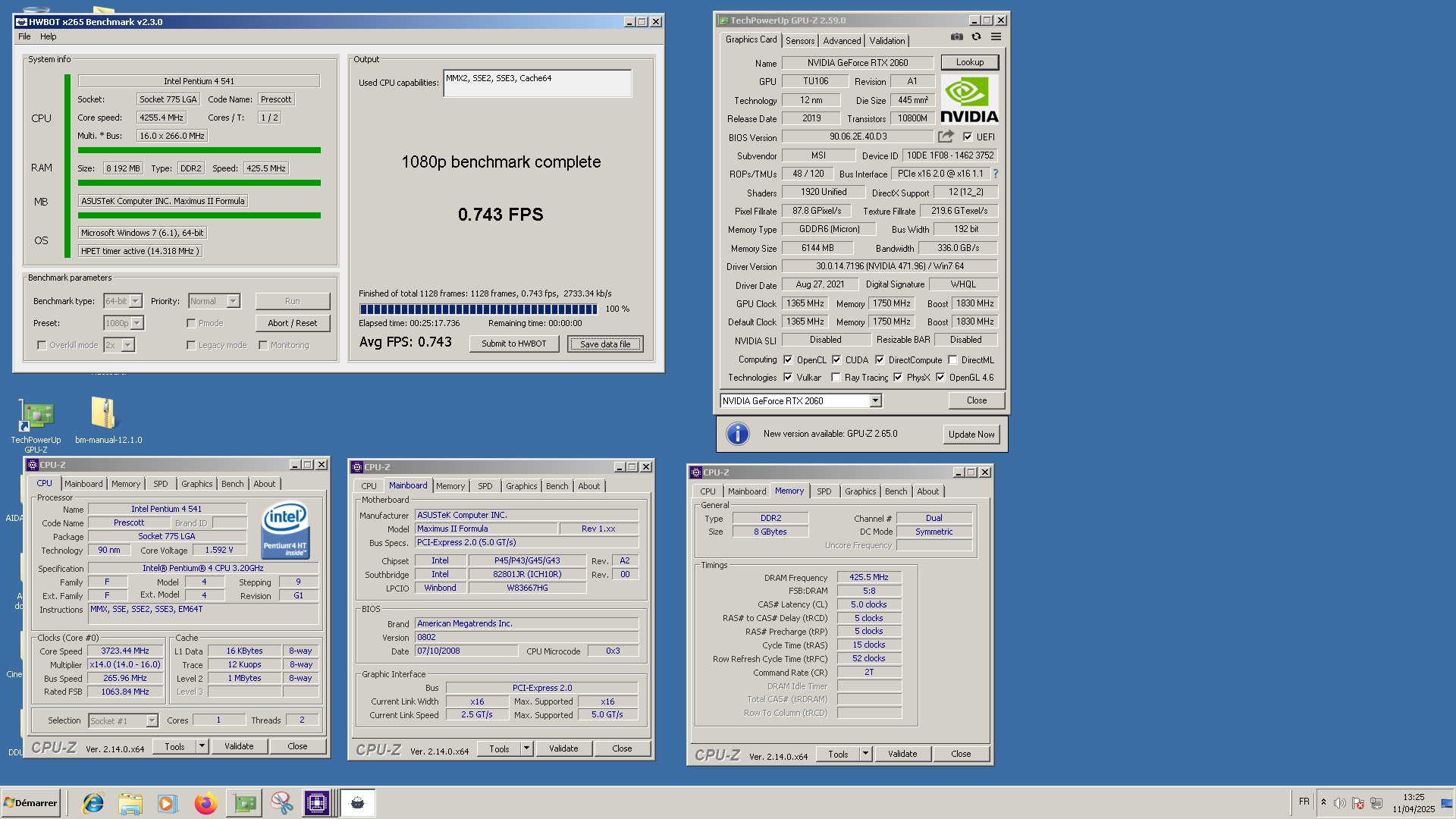Expand Preset 1080p dropdown

tap(136, 323)
